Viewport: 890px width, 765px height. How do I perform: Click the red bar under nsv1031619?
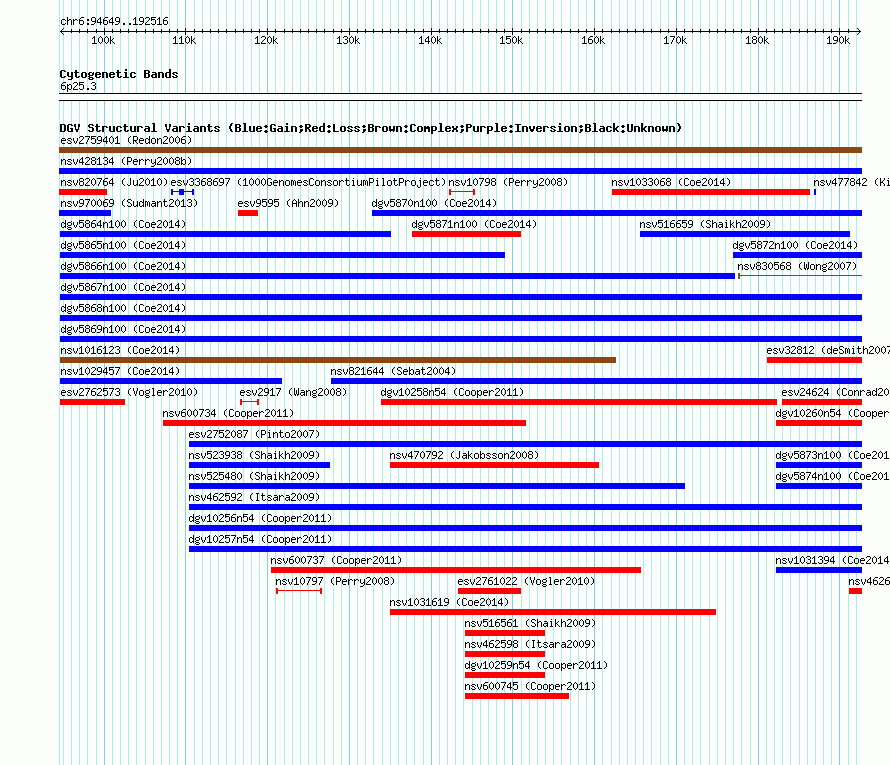click(x=553, y=612)
